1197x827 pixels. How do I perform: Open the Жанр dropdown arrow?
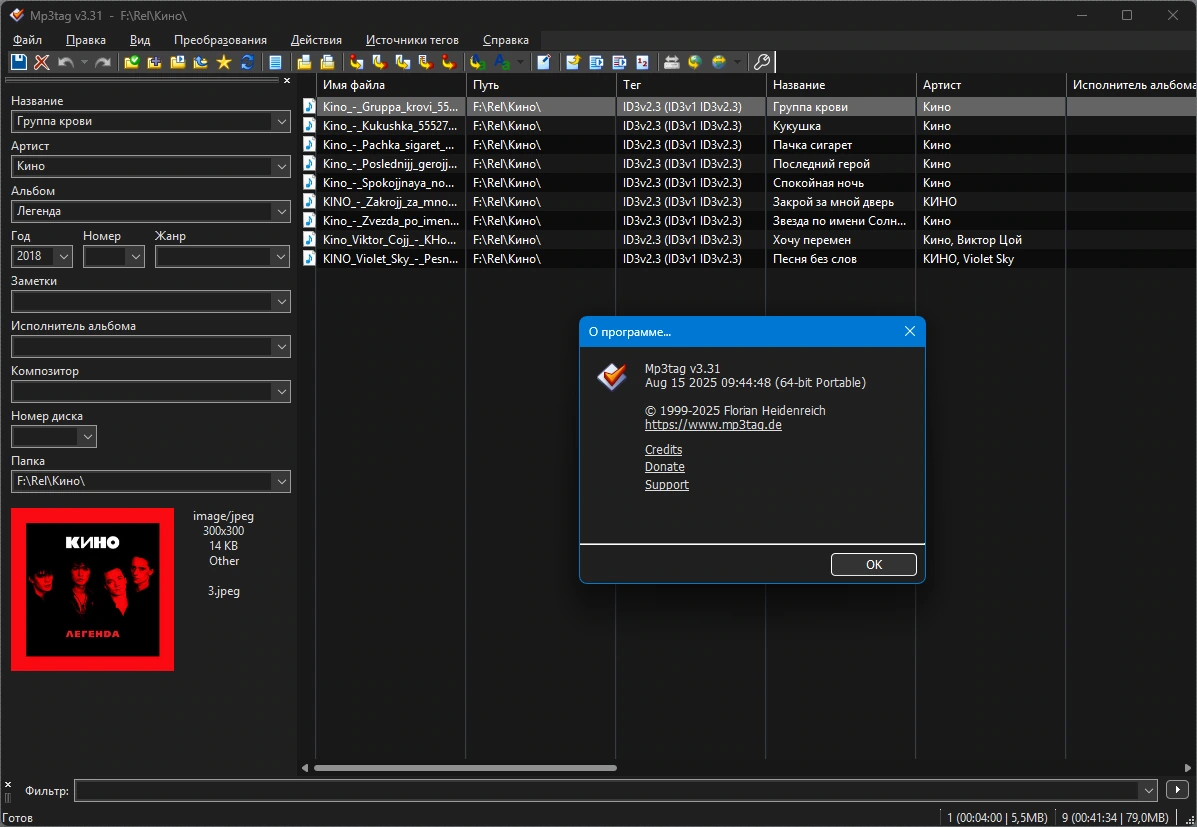pyautogui.click(x=281, y=257)
